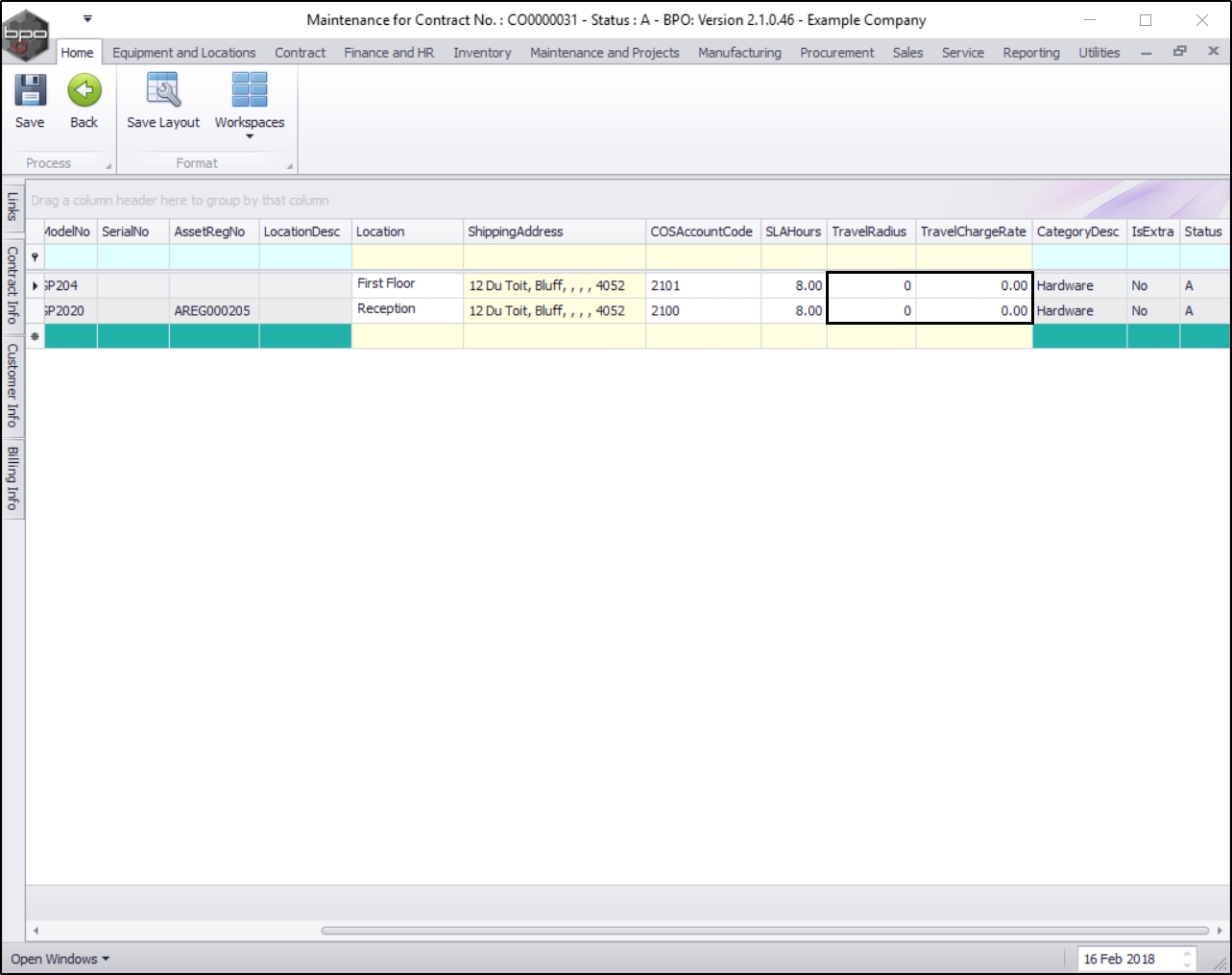The image size is (1232, 975).
Task: Open the Workspaces grid icon
Action: (250, 90)
